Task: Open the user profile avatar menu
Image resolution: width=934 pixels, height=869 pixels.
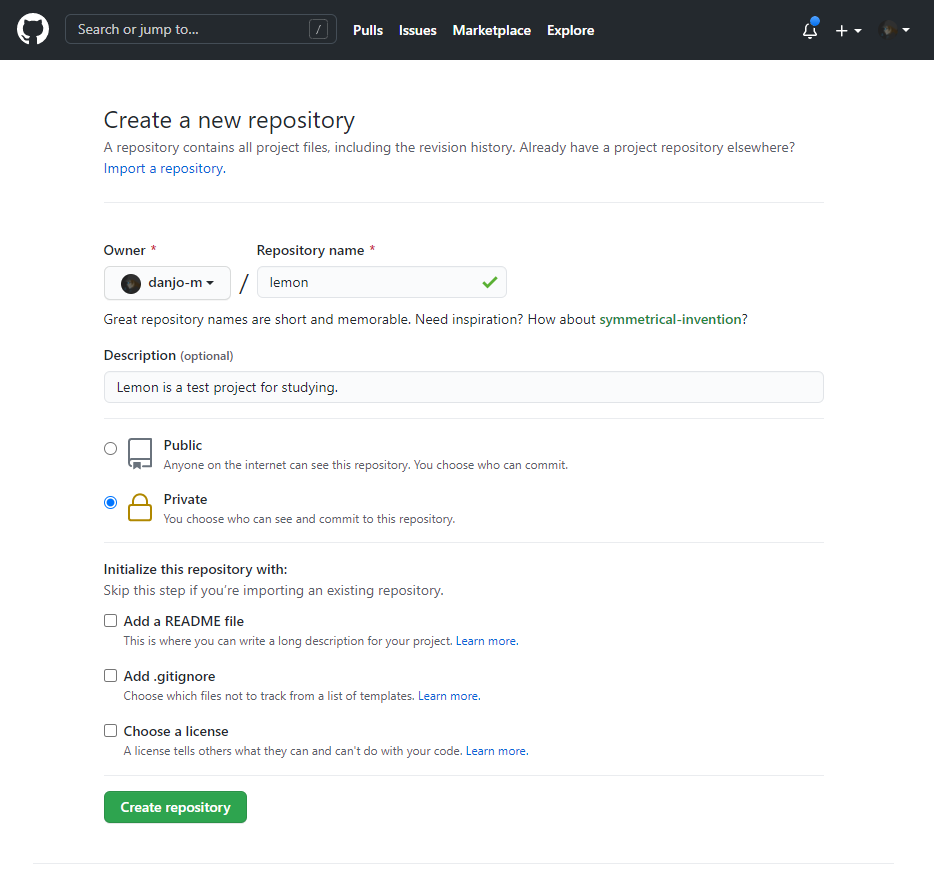Action: pos(893,30)
